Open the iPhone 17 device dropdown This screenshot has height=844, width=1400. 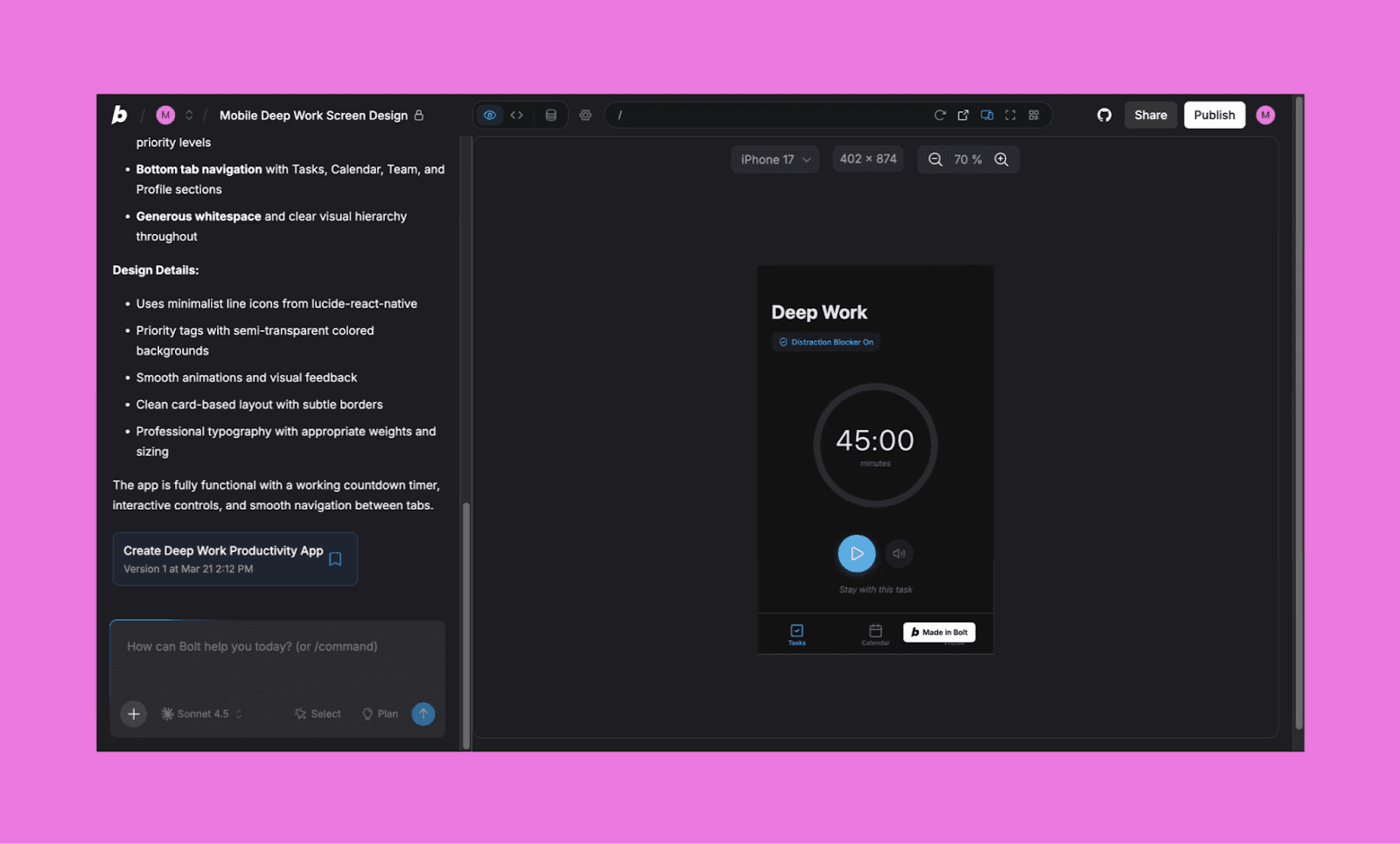pyautogui.click(x=773, y=158)
